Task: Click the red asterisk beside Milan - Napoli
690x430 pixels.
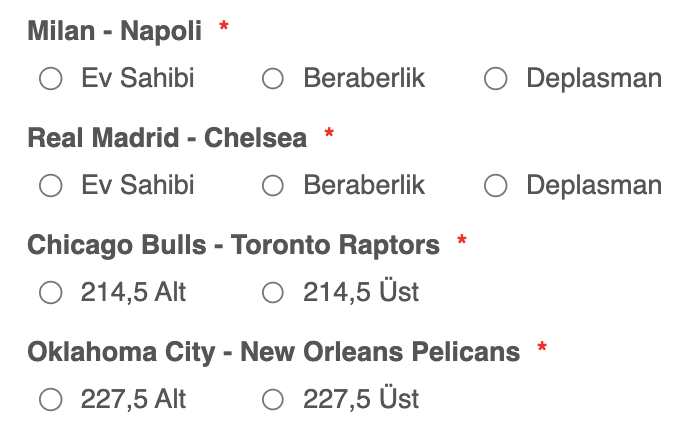Action: (224, 26)
